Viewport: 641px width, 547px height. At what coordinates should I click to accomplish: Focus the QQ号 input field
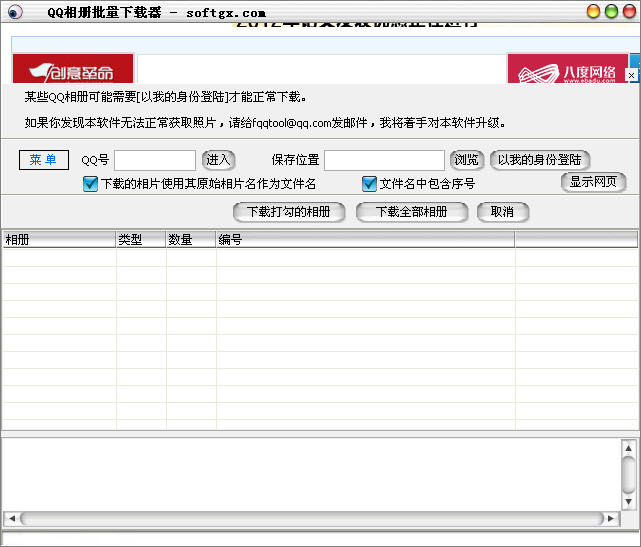point(155,160)
